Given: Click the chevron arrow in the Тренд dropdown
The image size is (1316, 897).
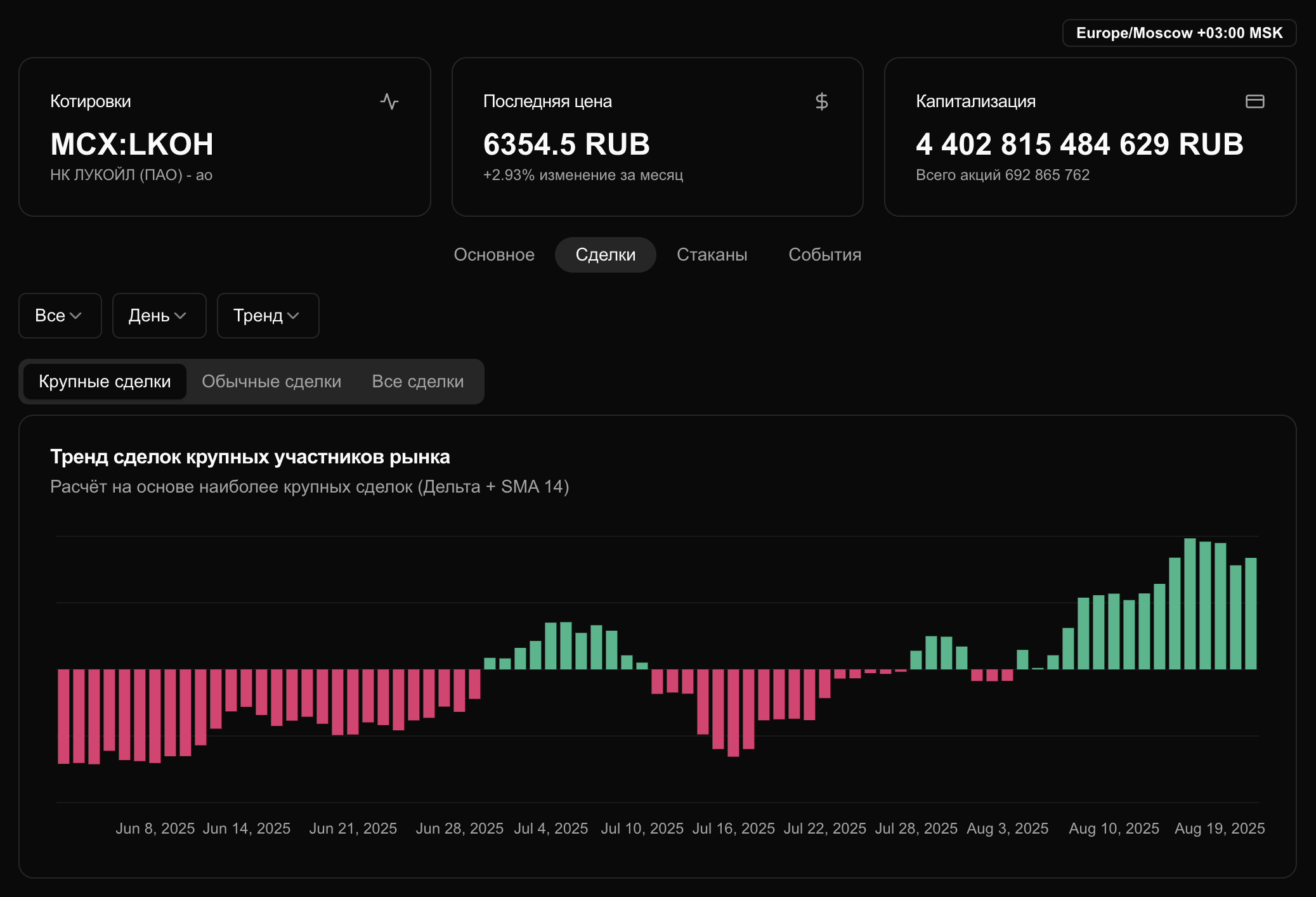Looking at the screenshot, I should point(293,316).
